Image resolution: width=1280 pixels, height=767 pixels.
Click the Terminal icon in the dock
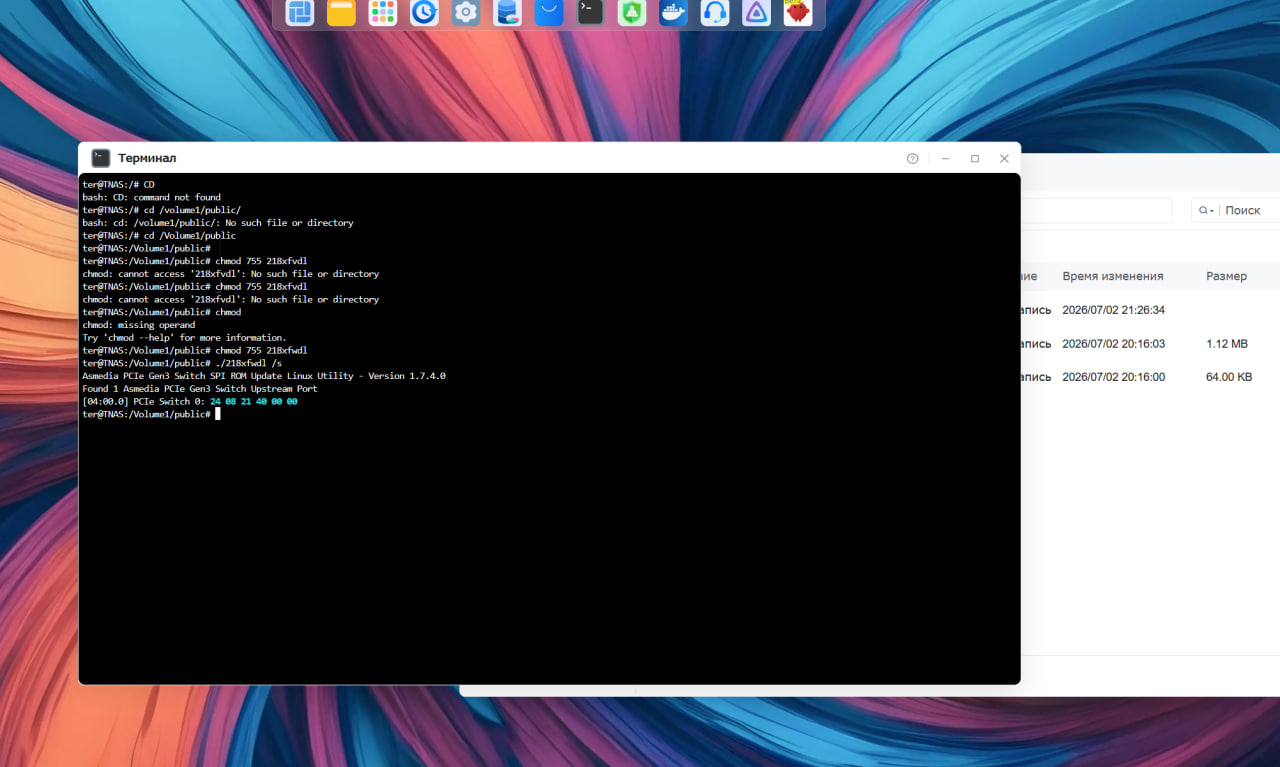[590, 12]
